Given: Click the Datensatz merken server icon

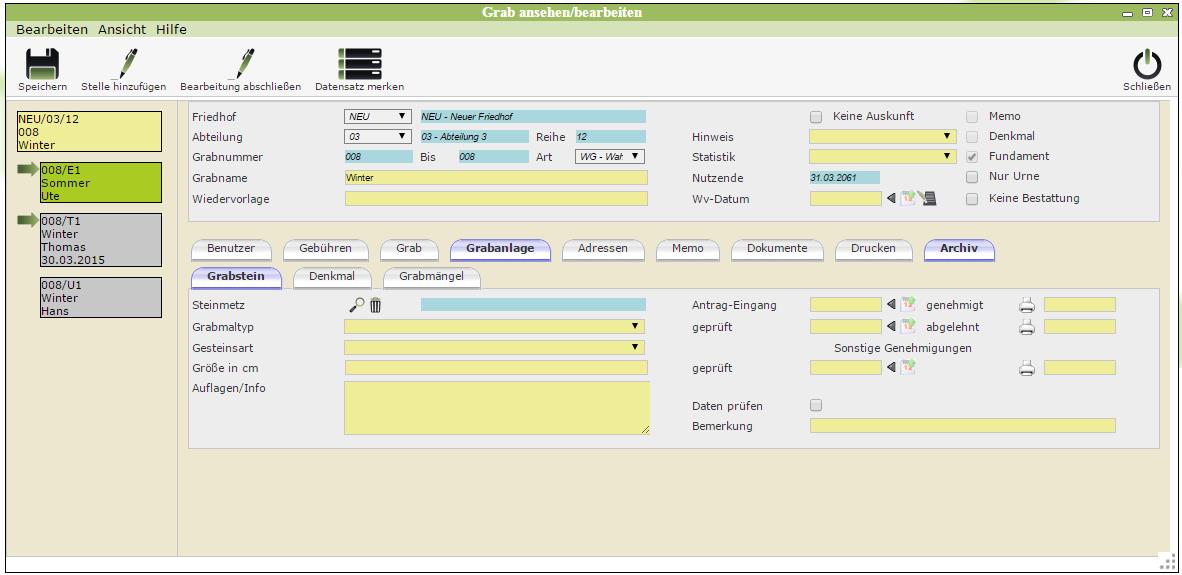Looking at the screenshot, I should [x=359, y=64].
